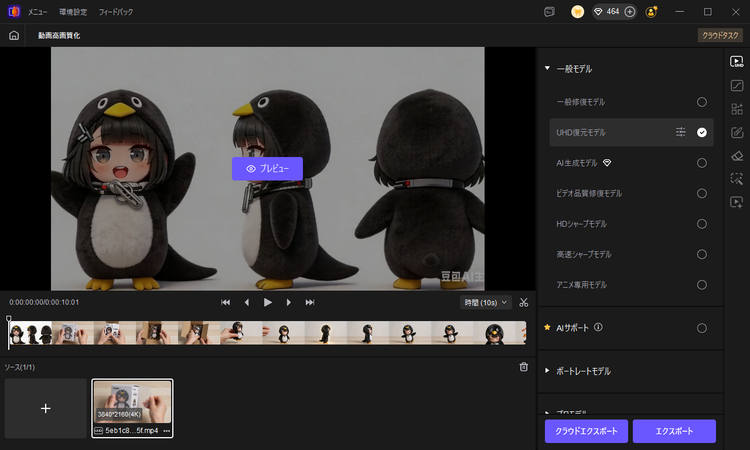Select the HDシャープモデル radio button
This screenshot has width=750, height=450.
(x=702, y=224)
